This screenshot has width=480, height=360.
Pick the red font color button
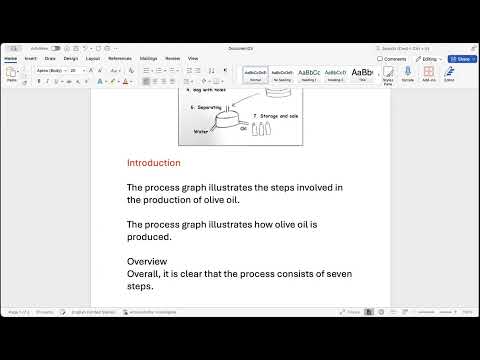click(x=125, y=81)
